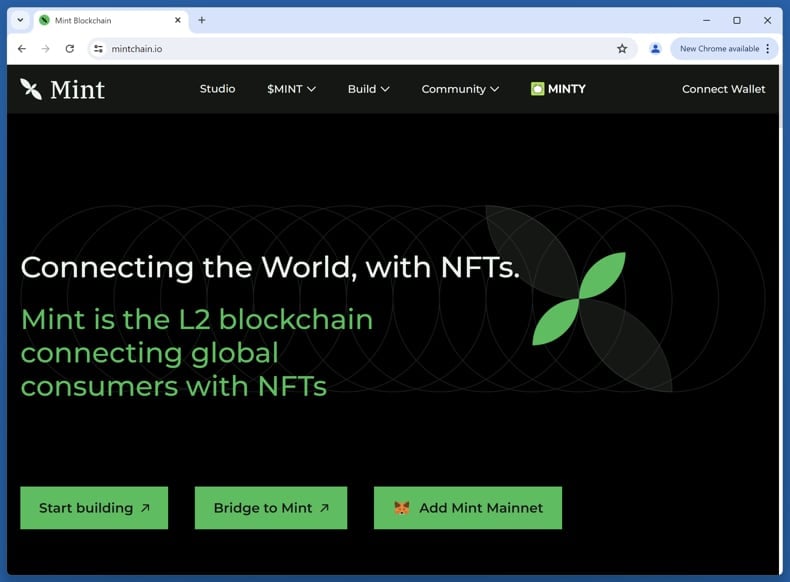Expand the Community dropdown menu

coord(460,89)
